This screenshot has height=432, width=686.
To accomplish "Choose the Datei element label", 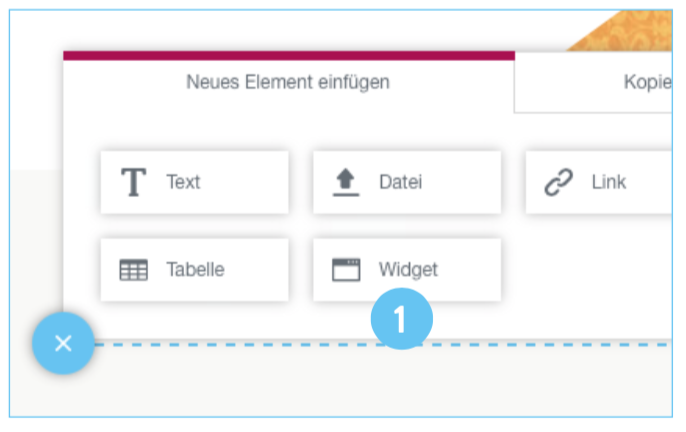I will [x=400, y=182].
